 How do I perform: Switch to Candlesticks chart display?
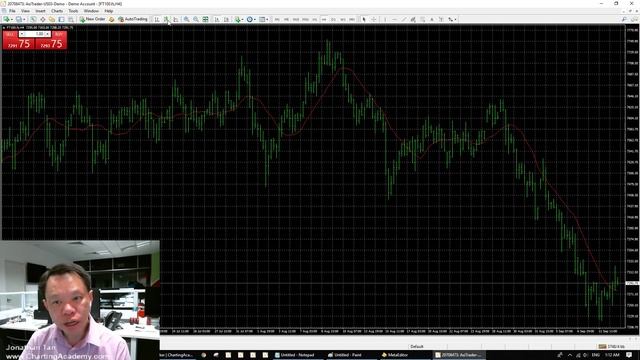pyautogui.click(x=167, y=19)
